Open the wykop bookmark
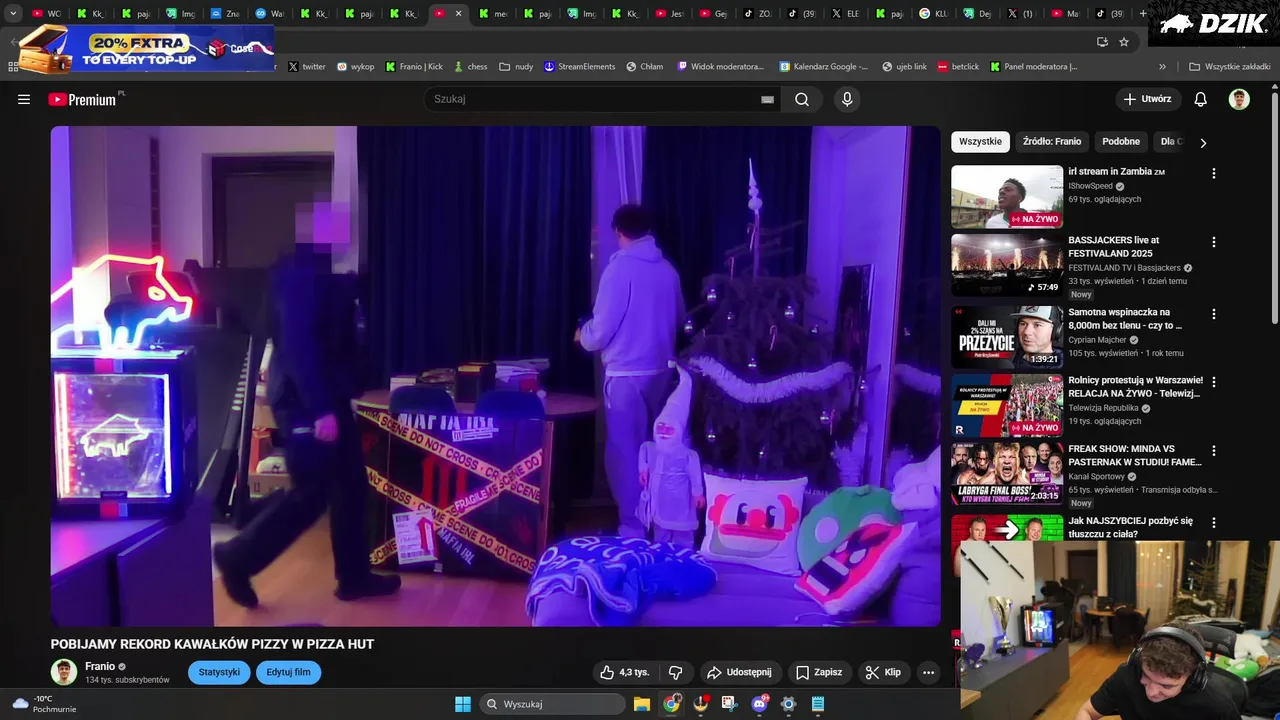Screen dimensions: 1280x720 click(x=355, y=67)
